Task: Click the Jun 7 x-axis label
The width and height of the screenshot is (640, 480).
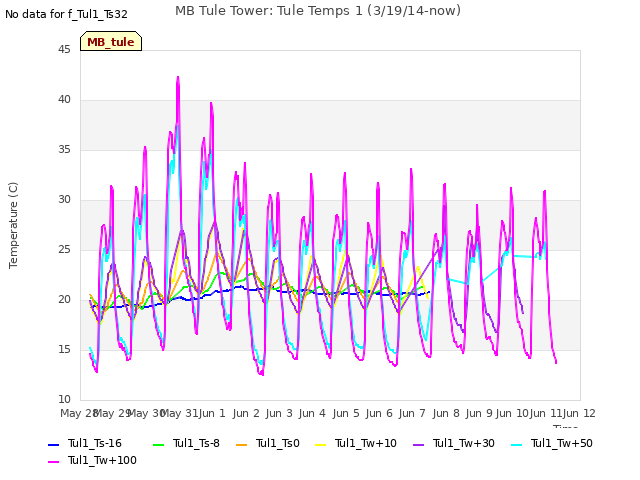Action: point(412,414)
